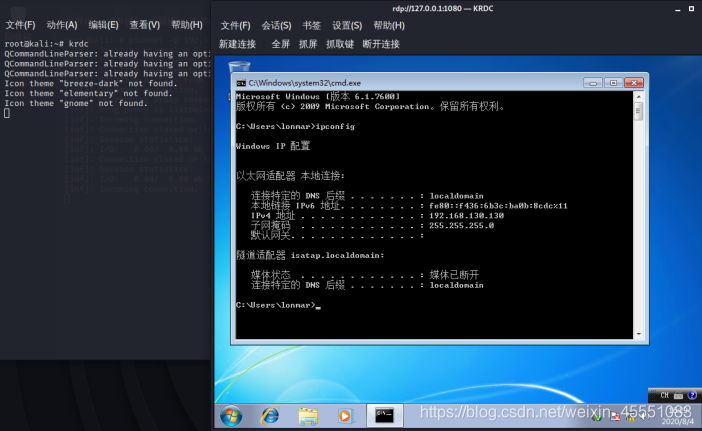Select the cmd.exe taskbar button
The image size is (702, 431).
click(x=385, y=416)
